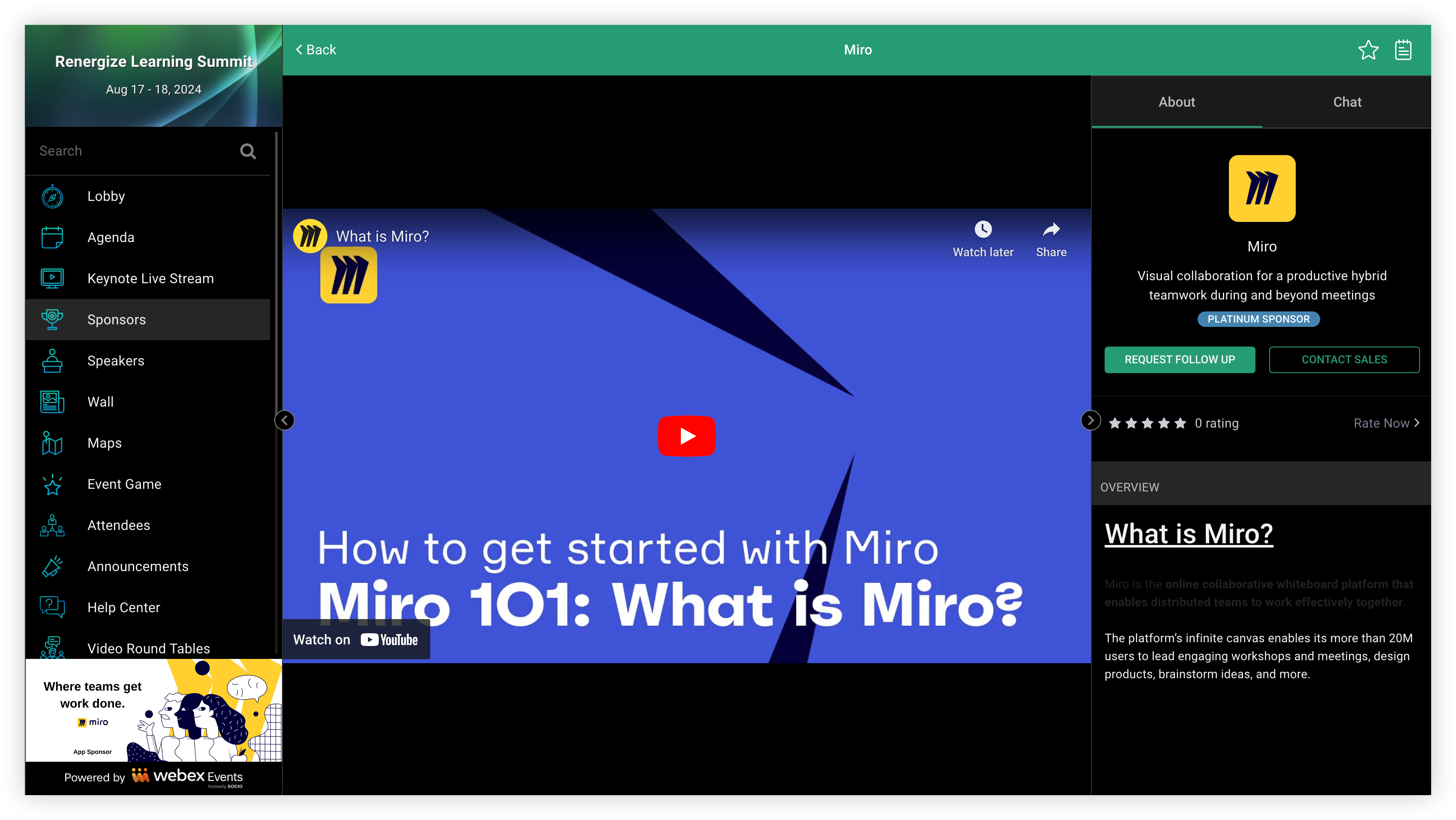1456x820 pixels.
Task: Click the Agenda calendar icon
Action: pyautogui.click(x=52, y=237)
